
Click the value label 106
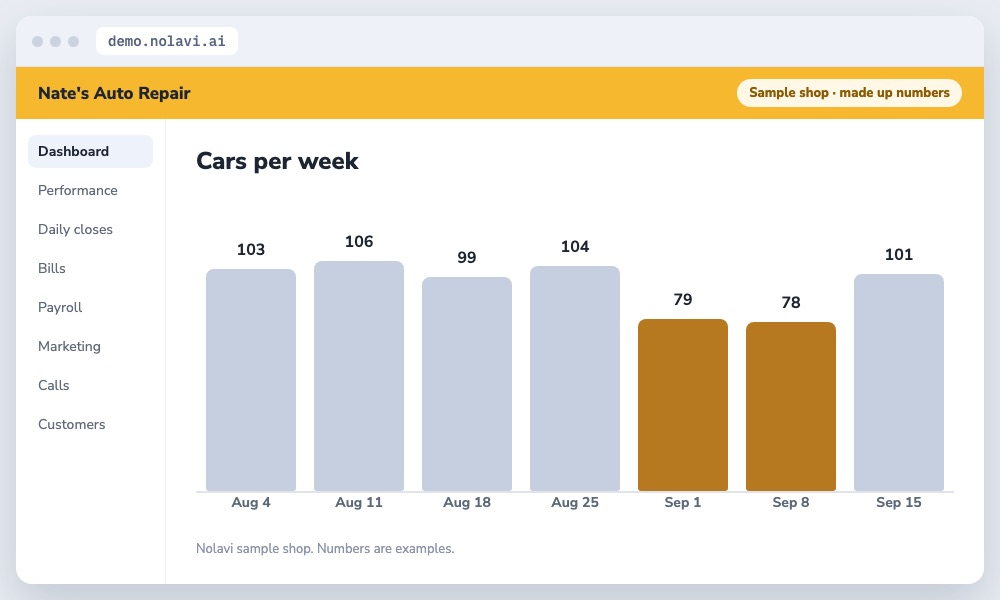(x=359, y=242)
